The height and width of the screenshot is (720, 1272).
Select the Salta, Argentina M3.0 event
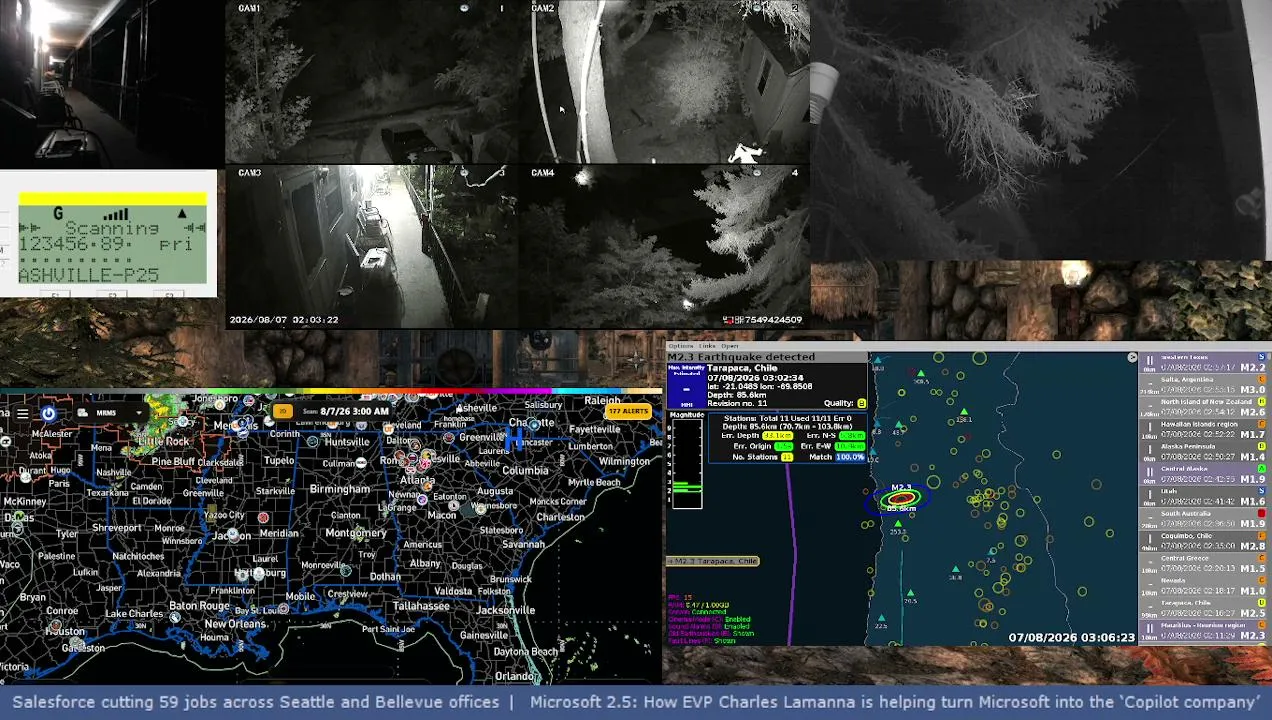pyautogui.click(x=1204, y=385)
